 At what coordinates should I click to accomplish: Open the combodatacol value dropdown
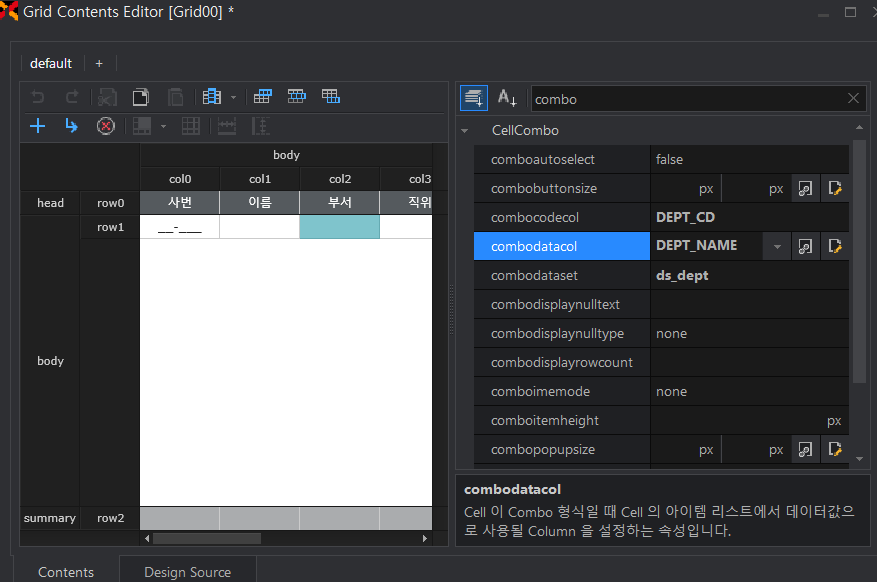pos(777,246)
